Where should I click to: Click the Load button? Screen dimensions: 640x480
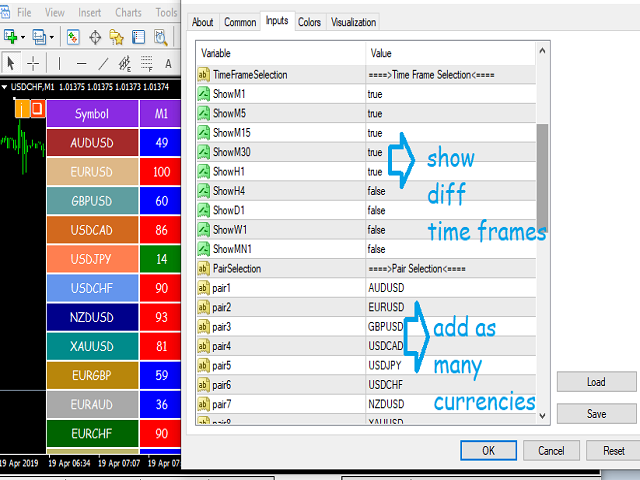(x=596, y=382)
